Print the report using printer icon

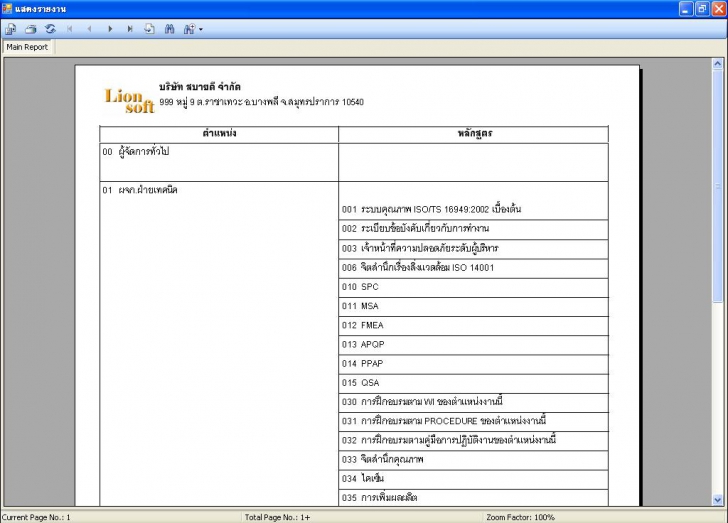click(x=31, y=29)
